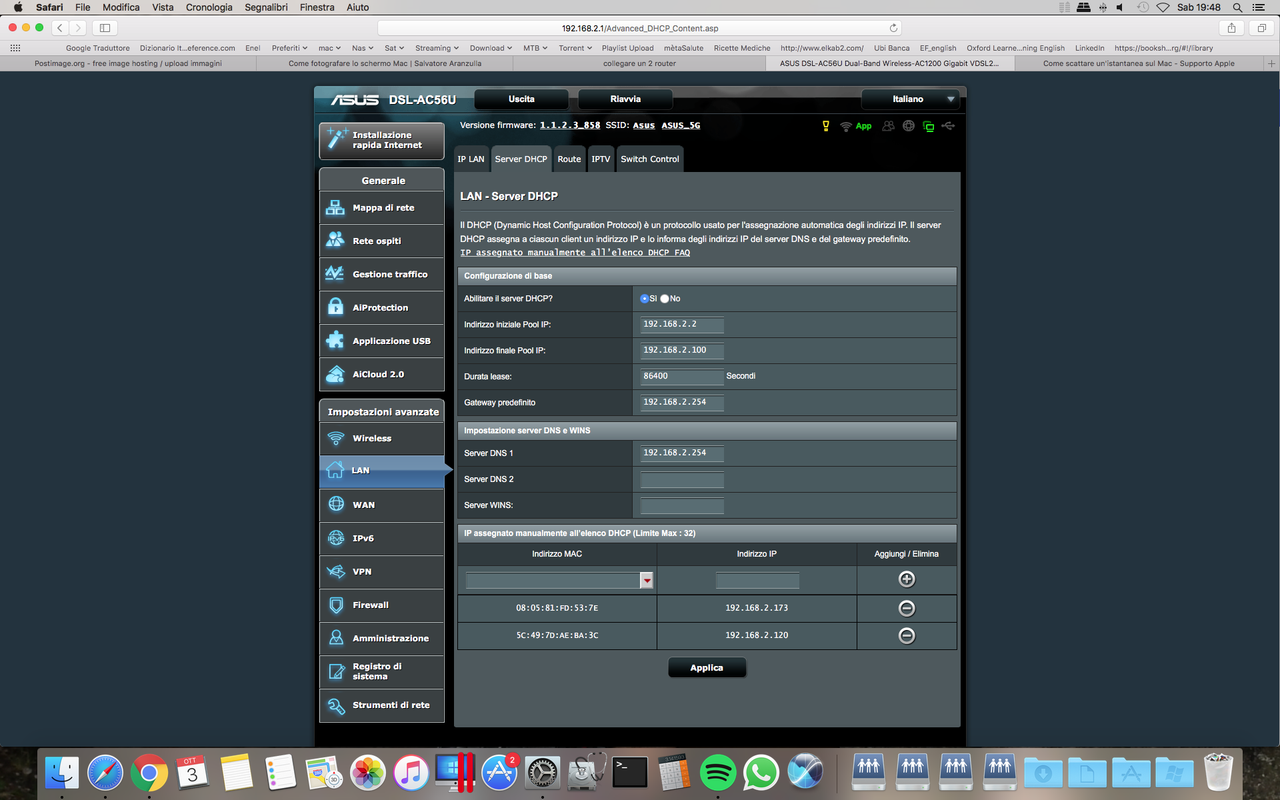Switch to IP LAN tab
Screen dimensions: 1280x800
coord(471,159)
